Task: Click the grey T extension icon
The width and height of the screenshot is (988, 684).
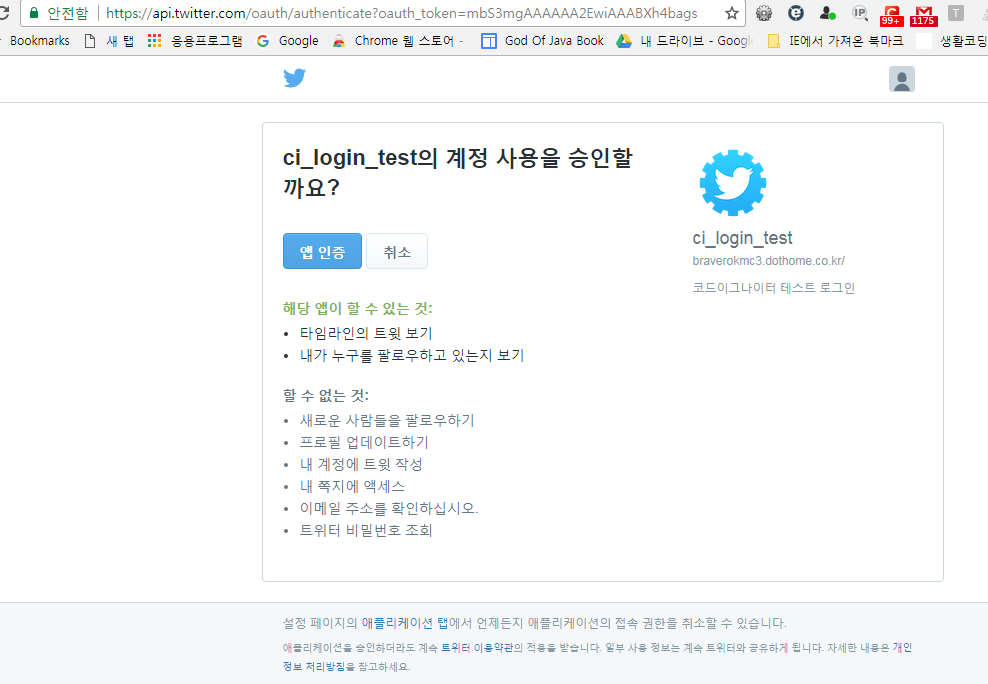Action: pos(956,13)
